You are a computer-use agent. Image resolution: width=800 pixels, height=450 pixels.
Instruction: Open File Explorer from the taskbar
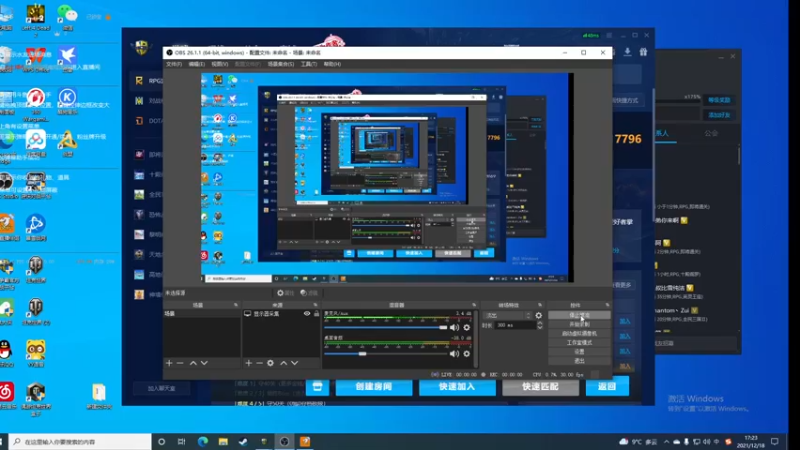223,442
